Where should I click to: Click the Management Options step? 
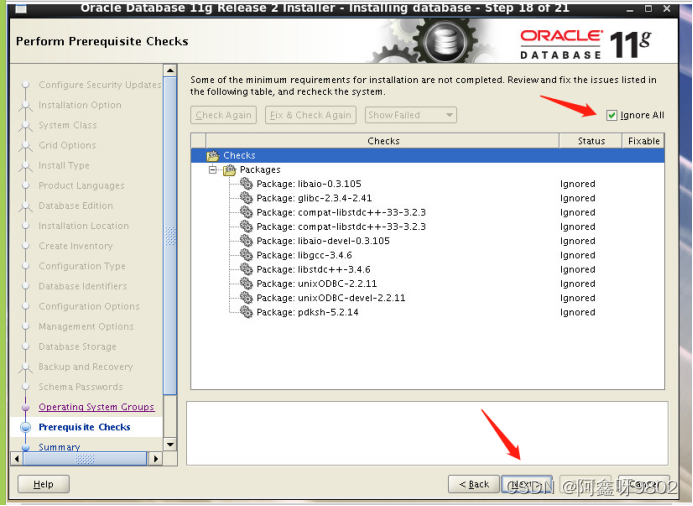[86, 327]
